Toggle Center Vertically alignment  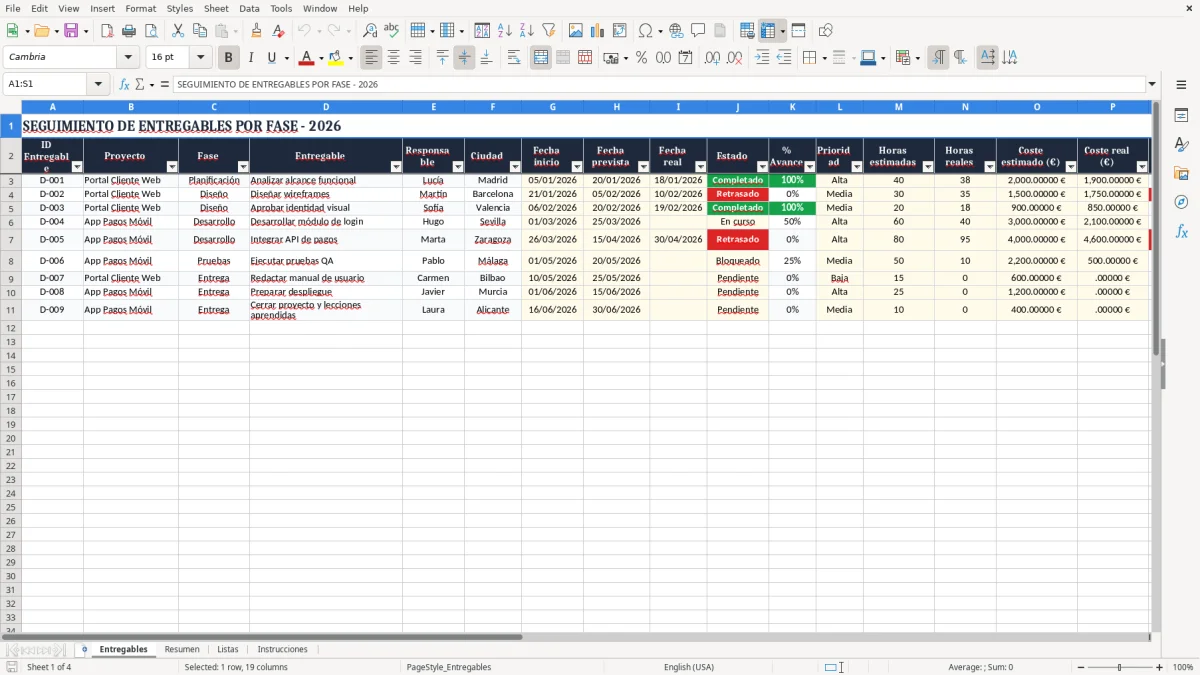464,58
